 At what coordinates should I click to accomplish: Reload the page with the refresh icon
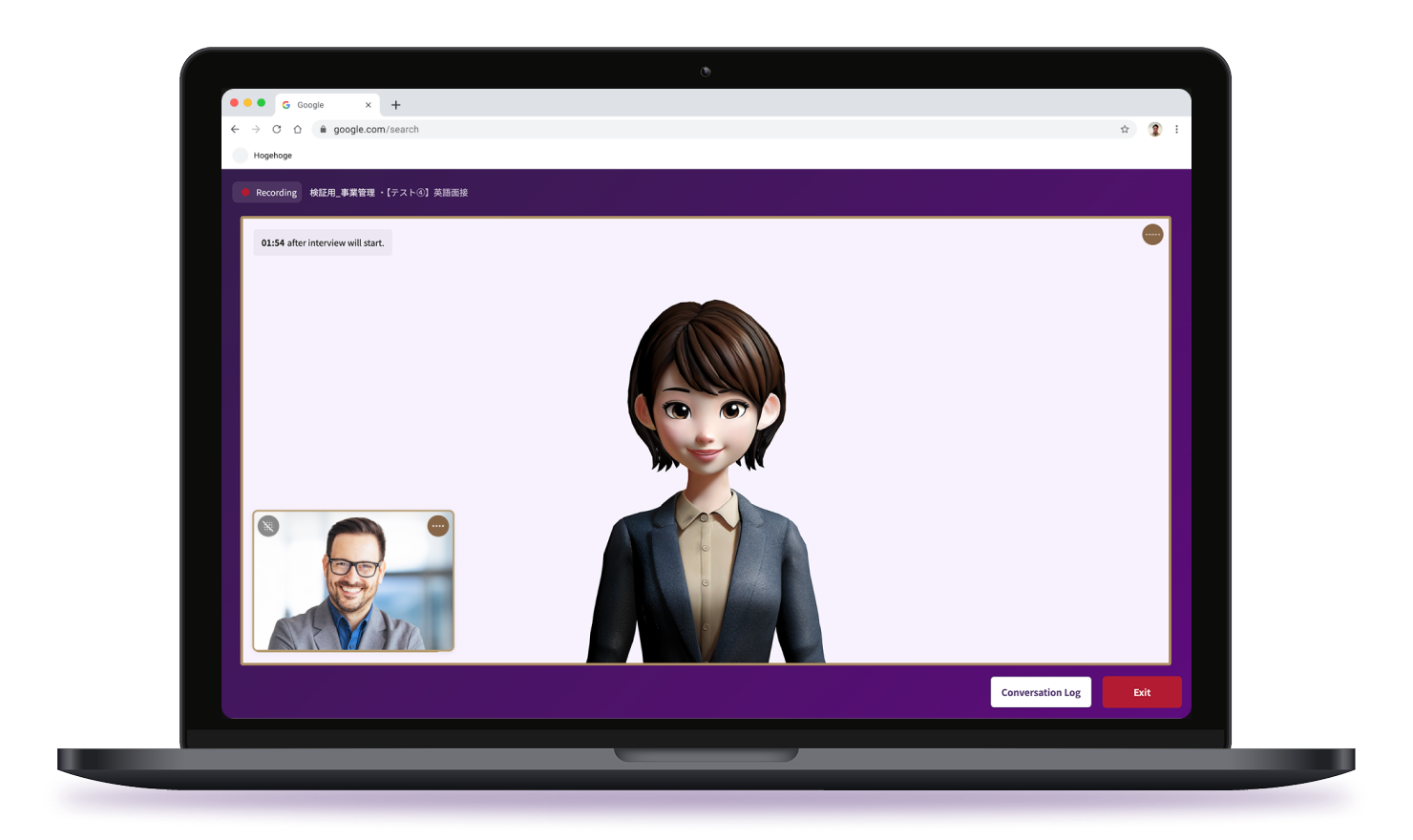(x=277, y=130)
